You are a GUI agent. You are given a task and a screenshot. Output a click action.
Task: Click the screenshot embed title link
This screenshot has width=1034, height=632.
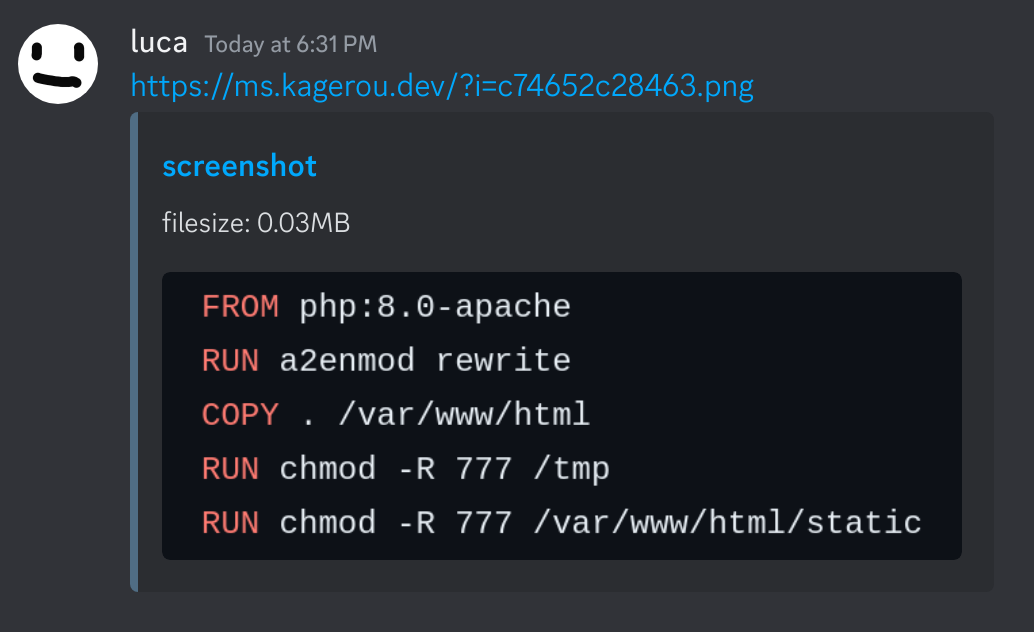pyautogui.click(x=239, y=166)
